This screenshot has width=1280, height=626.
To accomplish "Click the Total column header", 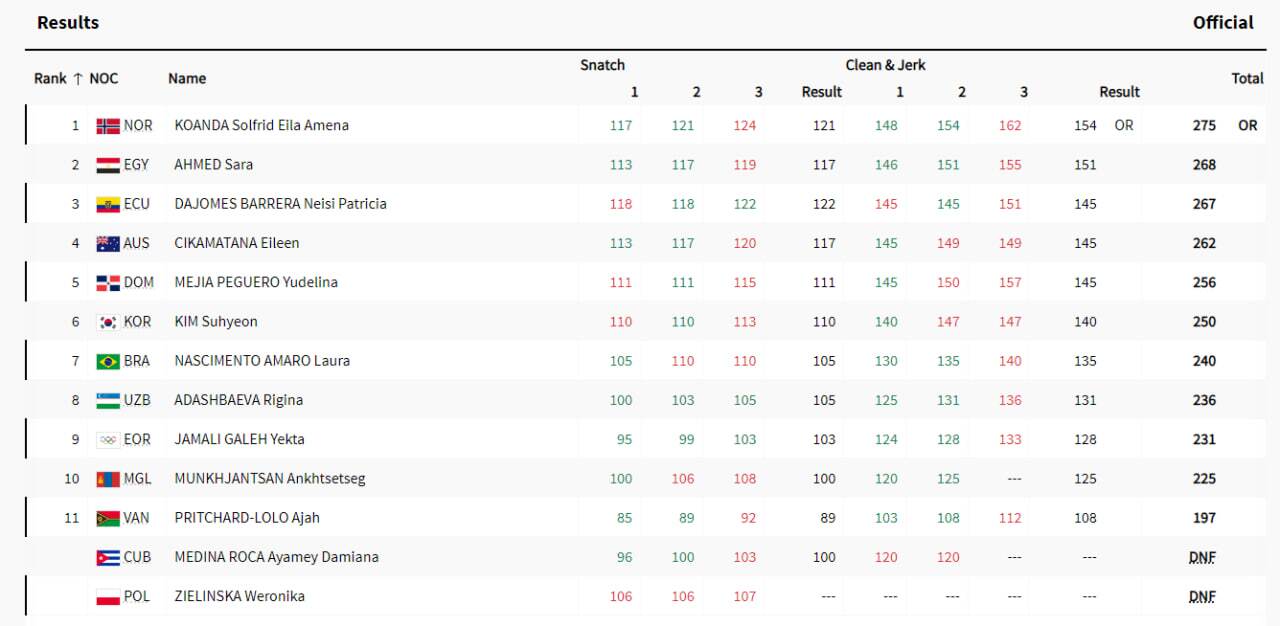I will click(x=1247, y=78).
